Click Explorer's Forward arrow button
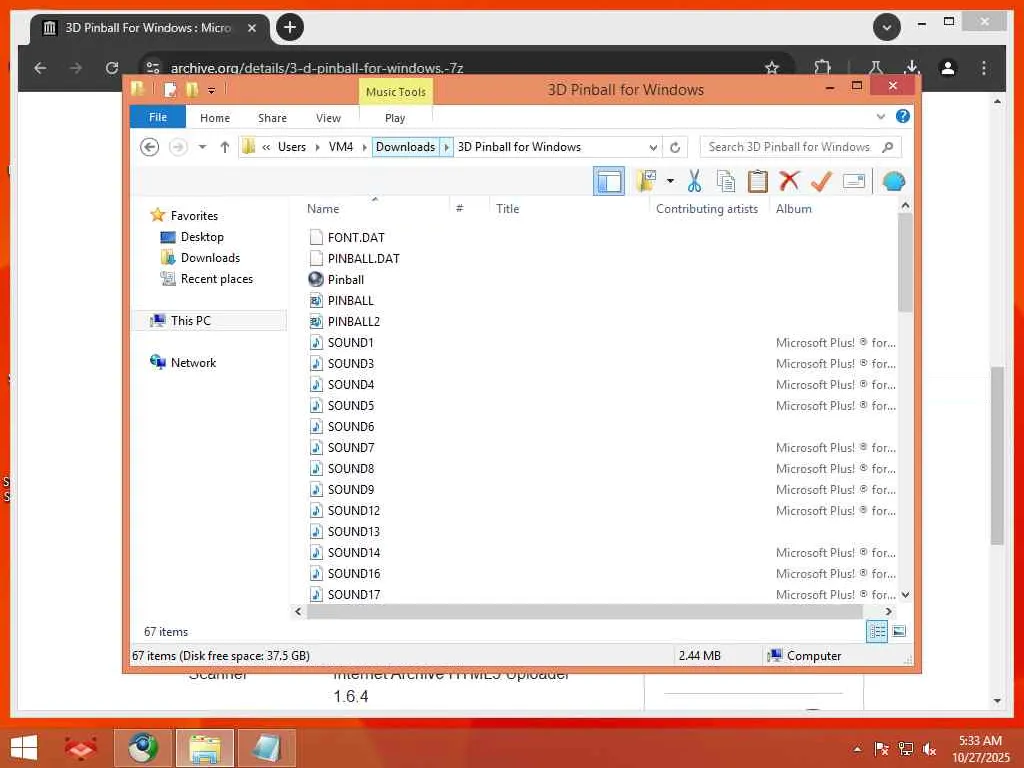The width and height of the screenshot is (1024, 768). [178, 147]
